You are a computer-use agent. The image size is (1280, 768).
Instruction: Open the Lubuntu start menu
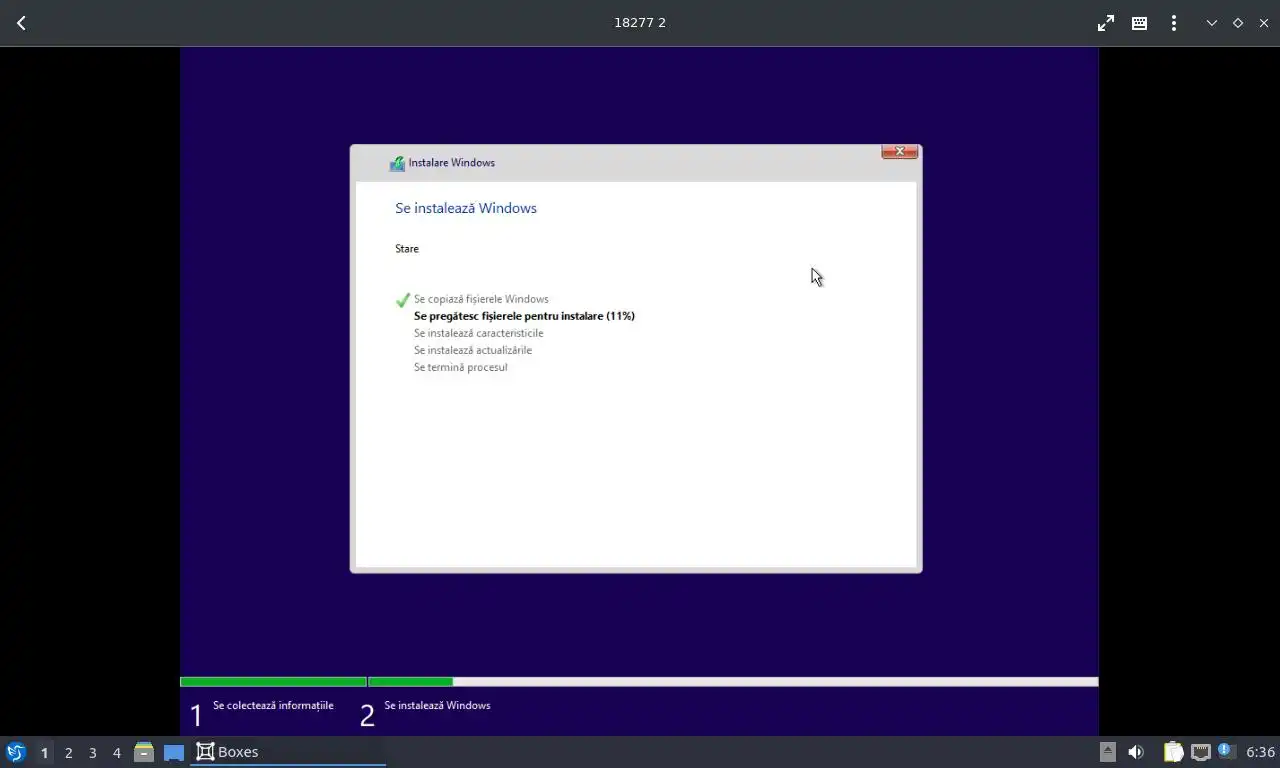click(16, 752)
